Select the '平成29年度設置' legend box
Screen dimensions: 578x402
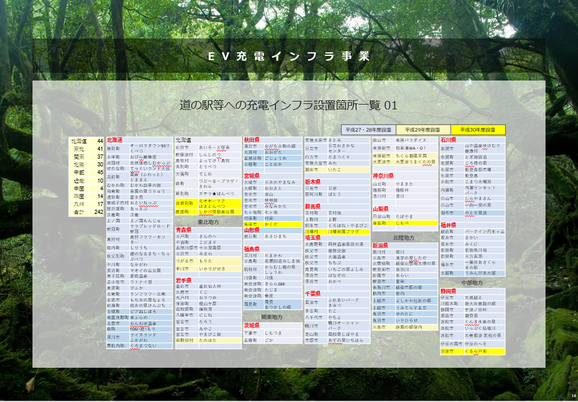pyautogui.click(x=423, y=130)
